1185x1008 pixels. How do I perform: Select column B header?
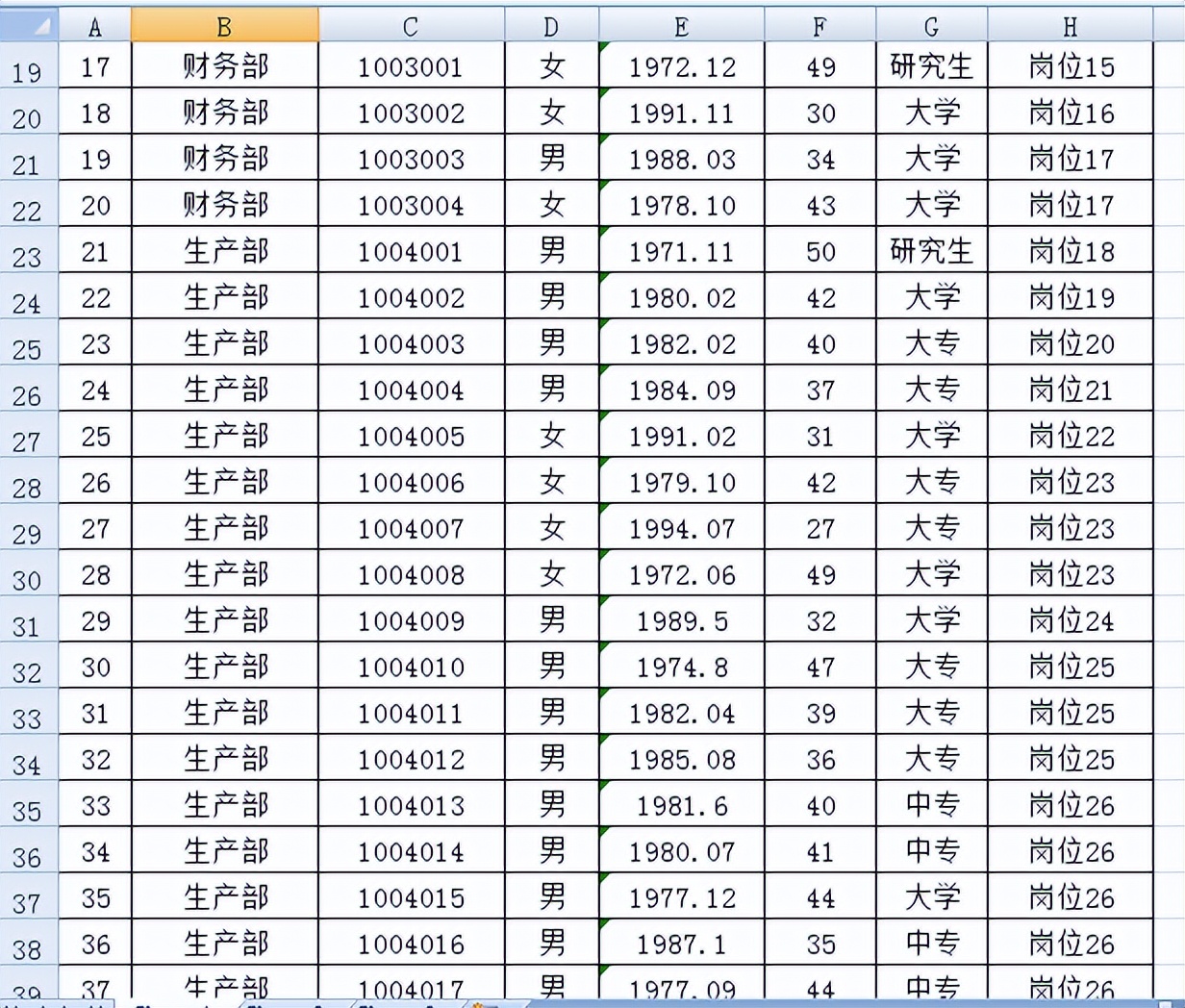point(224,26)
